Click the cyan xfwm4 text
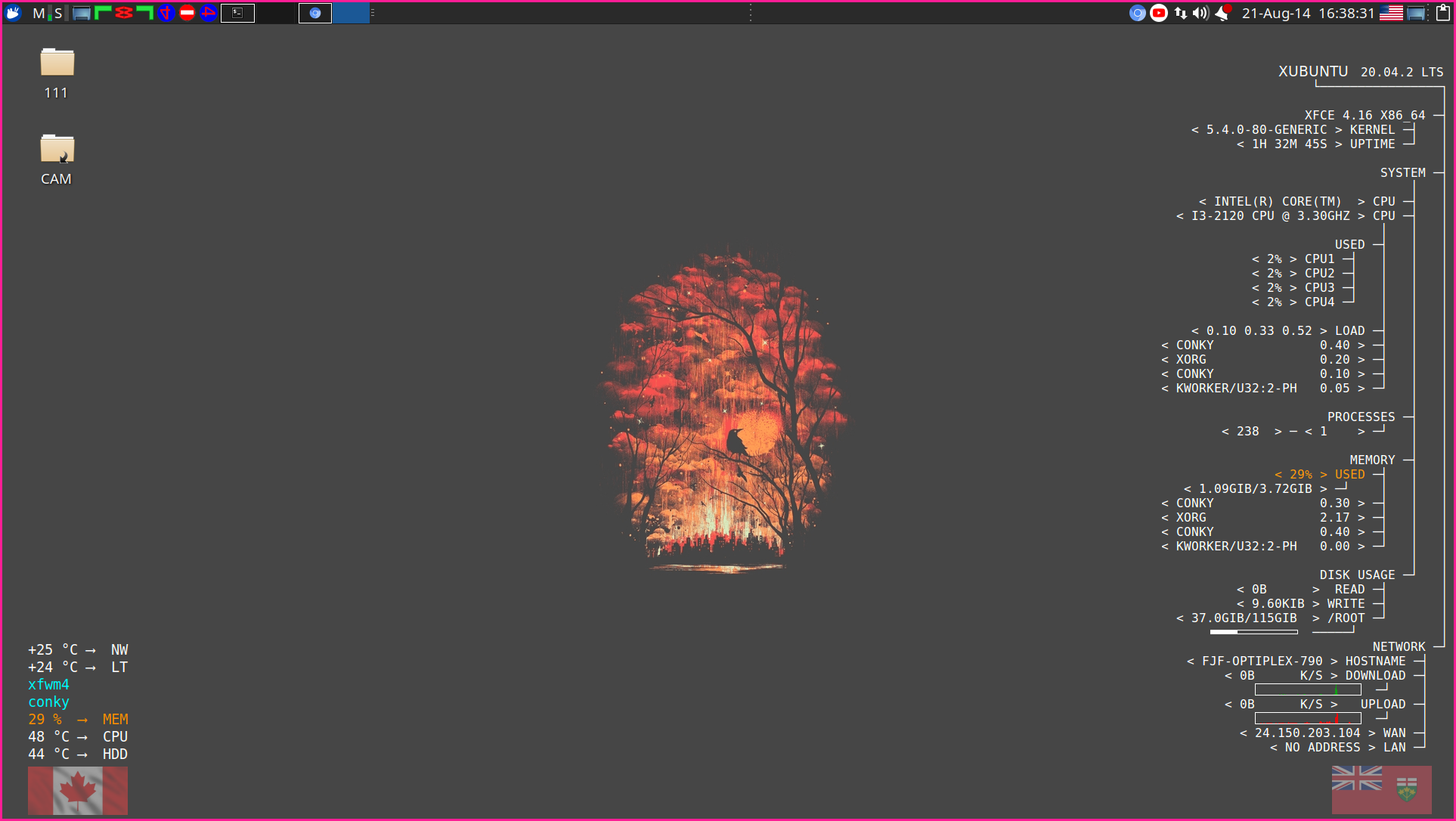The height and width of the screenshot is (821, 1456). pyautogui.click(x=48, y=684)
